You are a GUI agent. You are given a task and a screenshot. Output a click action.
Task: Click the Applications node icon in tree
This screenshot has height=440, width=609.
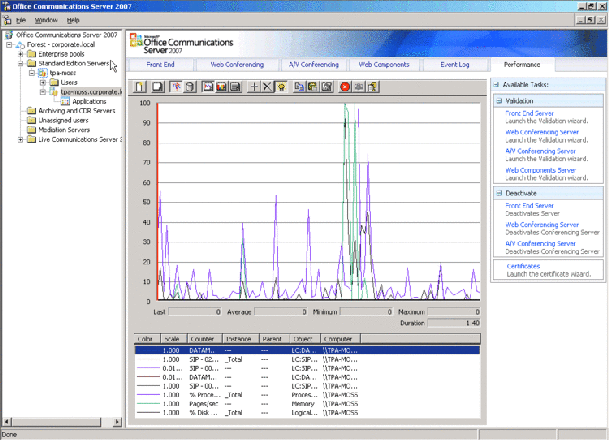[65, 101]
